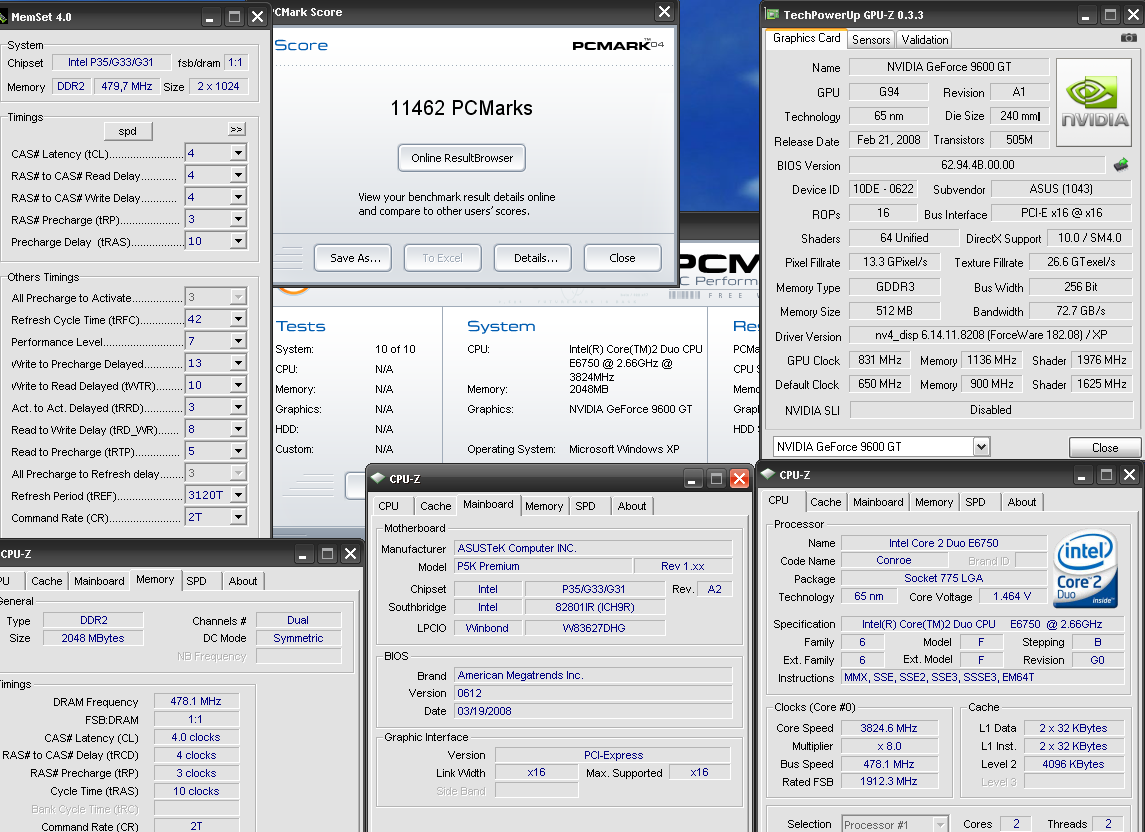The height and width of the screenshot is (832, 1145).
Task: Open the Memory tab in middle CPU-Z window
Action: [544, 505]
